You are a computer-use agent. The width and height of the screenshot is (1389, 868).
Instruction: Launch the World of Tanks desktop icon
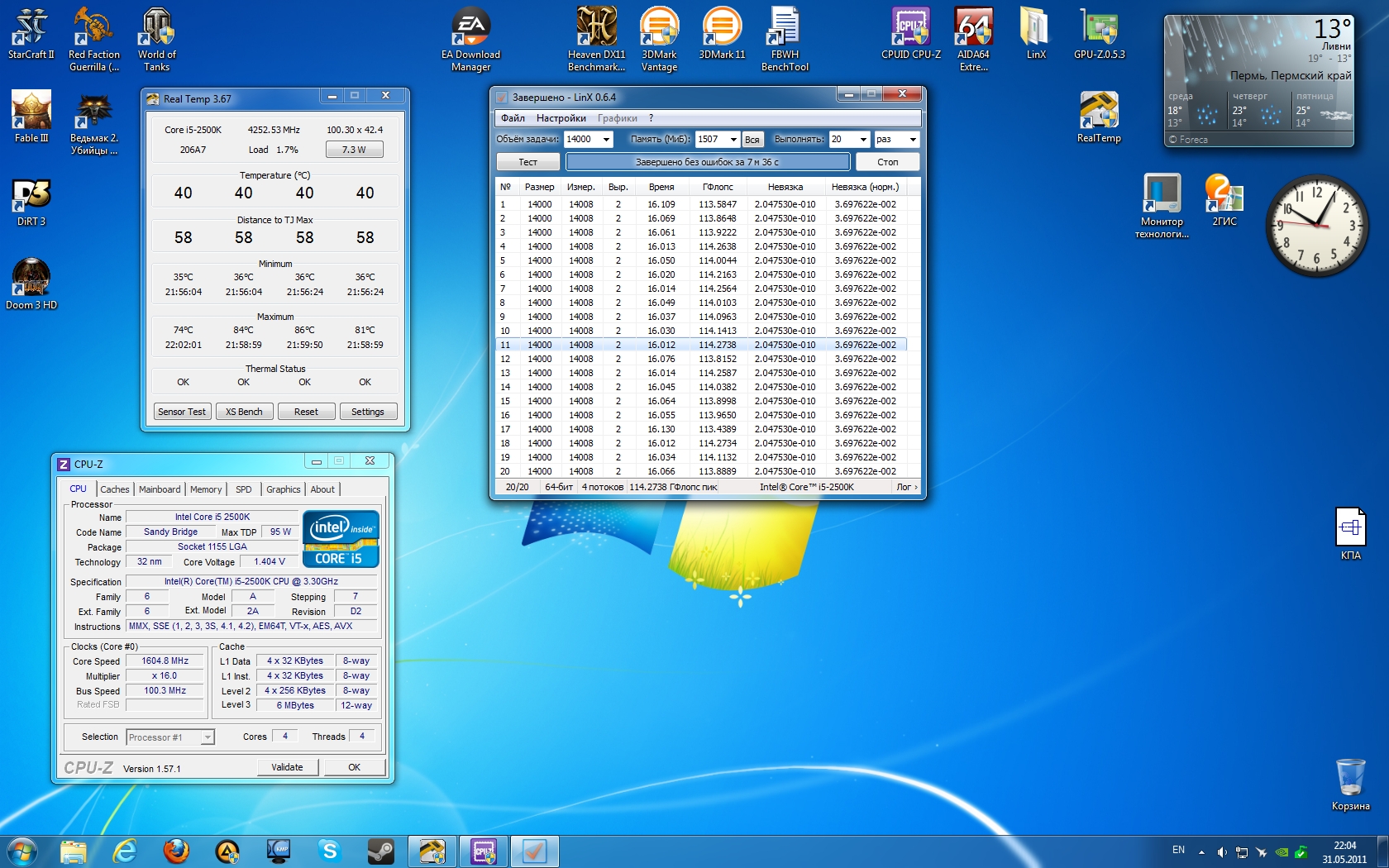point(156,40)
